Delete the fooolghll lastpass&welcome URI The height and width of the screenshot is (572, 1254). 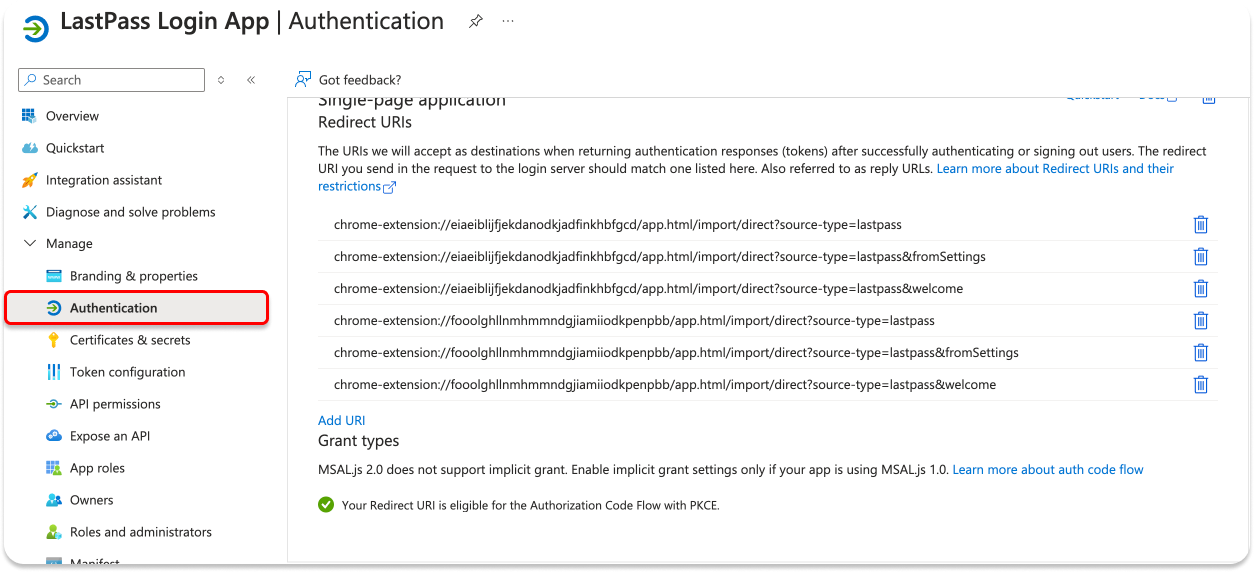pos(1201,385)
